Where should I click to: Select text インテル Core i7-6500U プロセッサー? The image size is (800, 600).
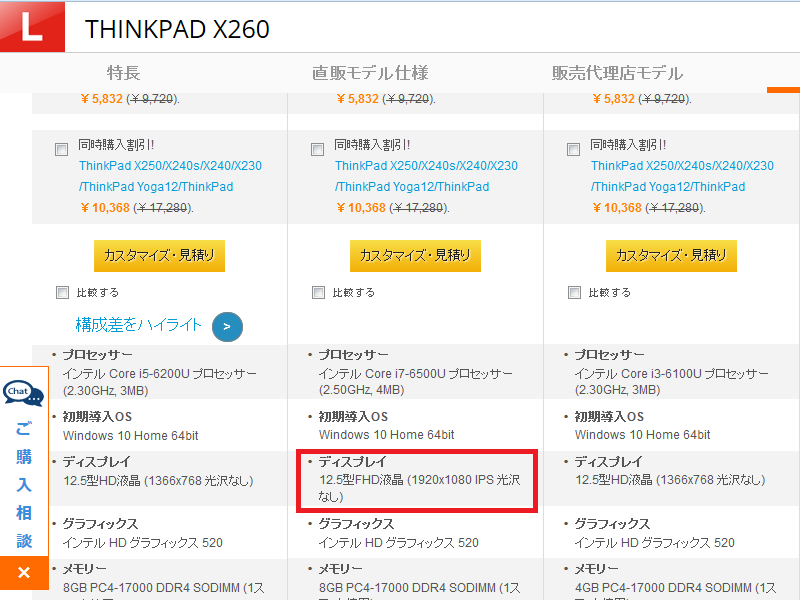point(416,373)
